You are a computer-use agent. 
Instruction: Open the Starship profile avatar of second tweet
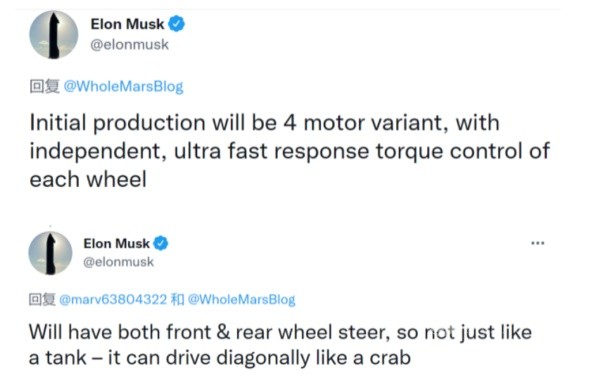coord(50,253)
